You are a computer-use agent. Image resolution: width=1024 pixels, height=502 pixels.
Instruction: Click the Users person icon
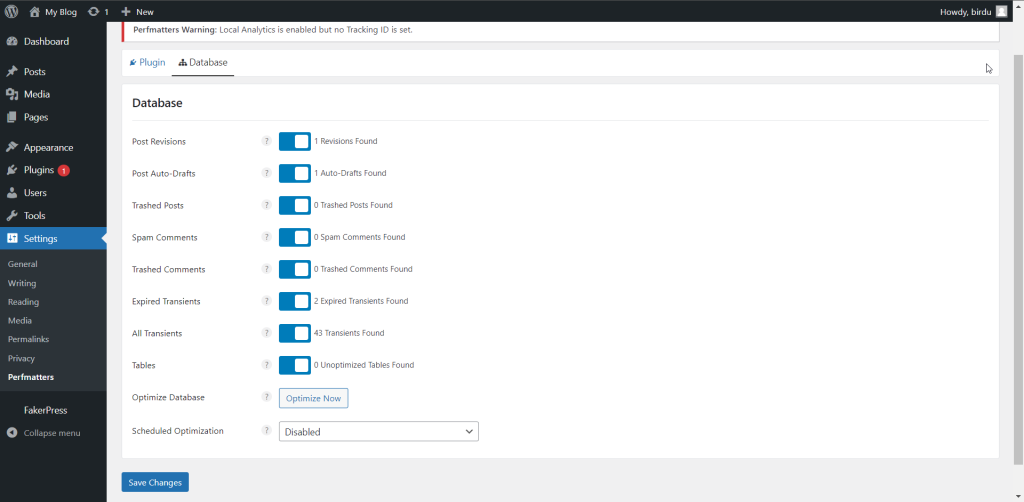(x=12, y=193)
